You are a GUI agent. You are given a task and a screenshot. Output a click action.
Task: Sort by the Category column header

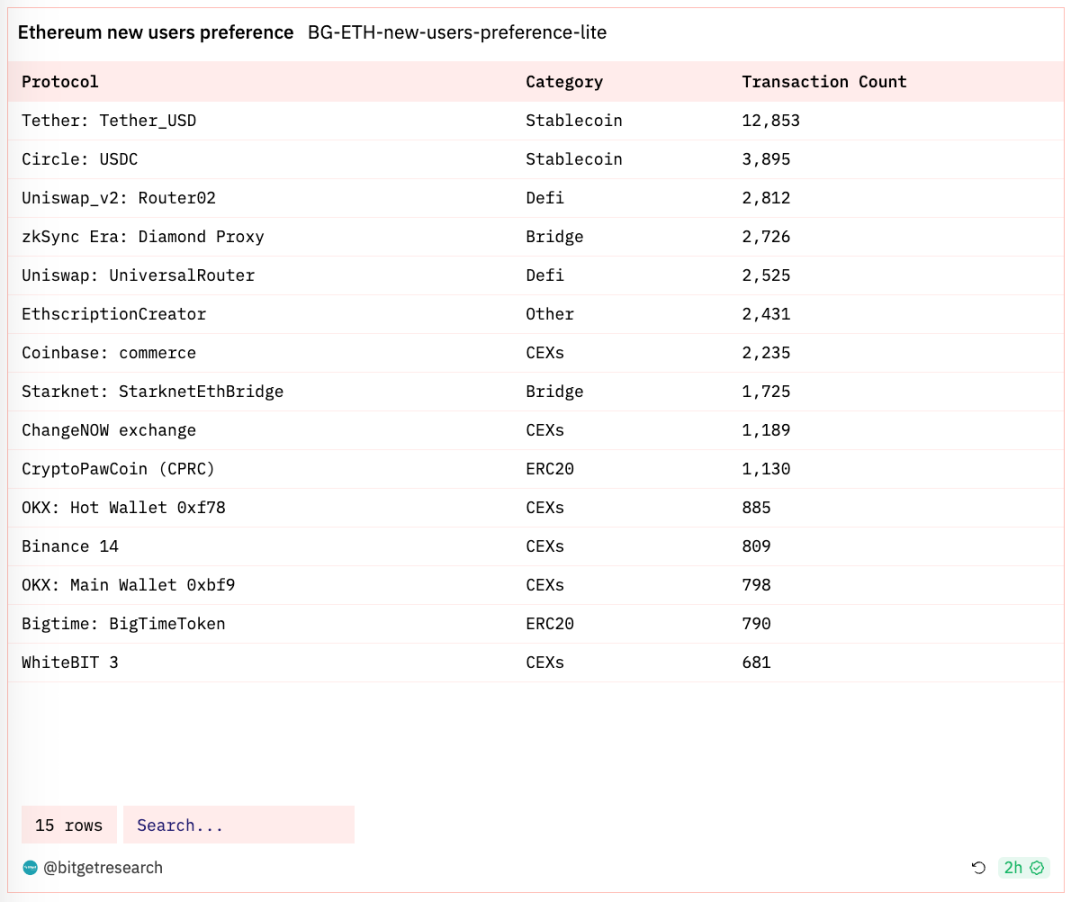point(564,82)
